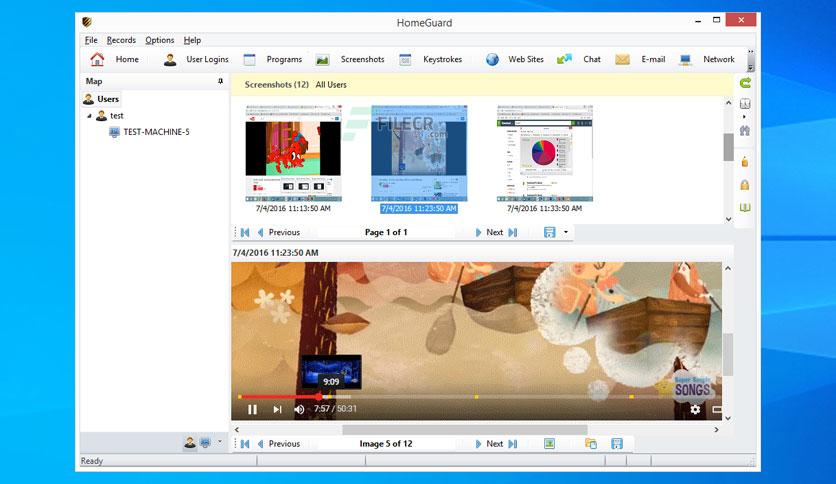Image resolution: width=836 pixels, height=484 pixels.
Task: Open the File menu
Action: [91, 40]
